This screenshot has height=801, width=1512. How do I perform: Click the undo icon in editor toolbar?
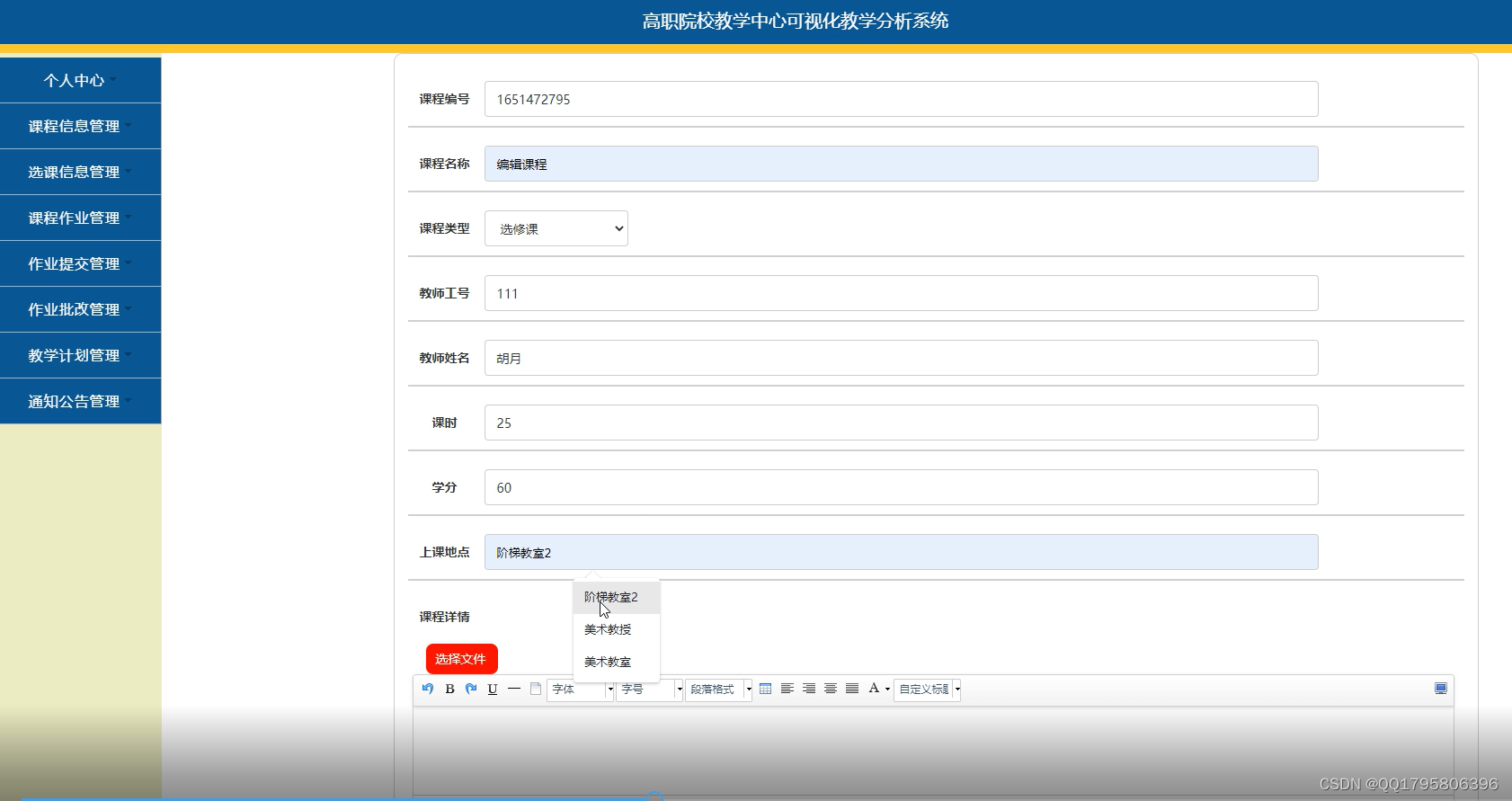pos(428,689)
